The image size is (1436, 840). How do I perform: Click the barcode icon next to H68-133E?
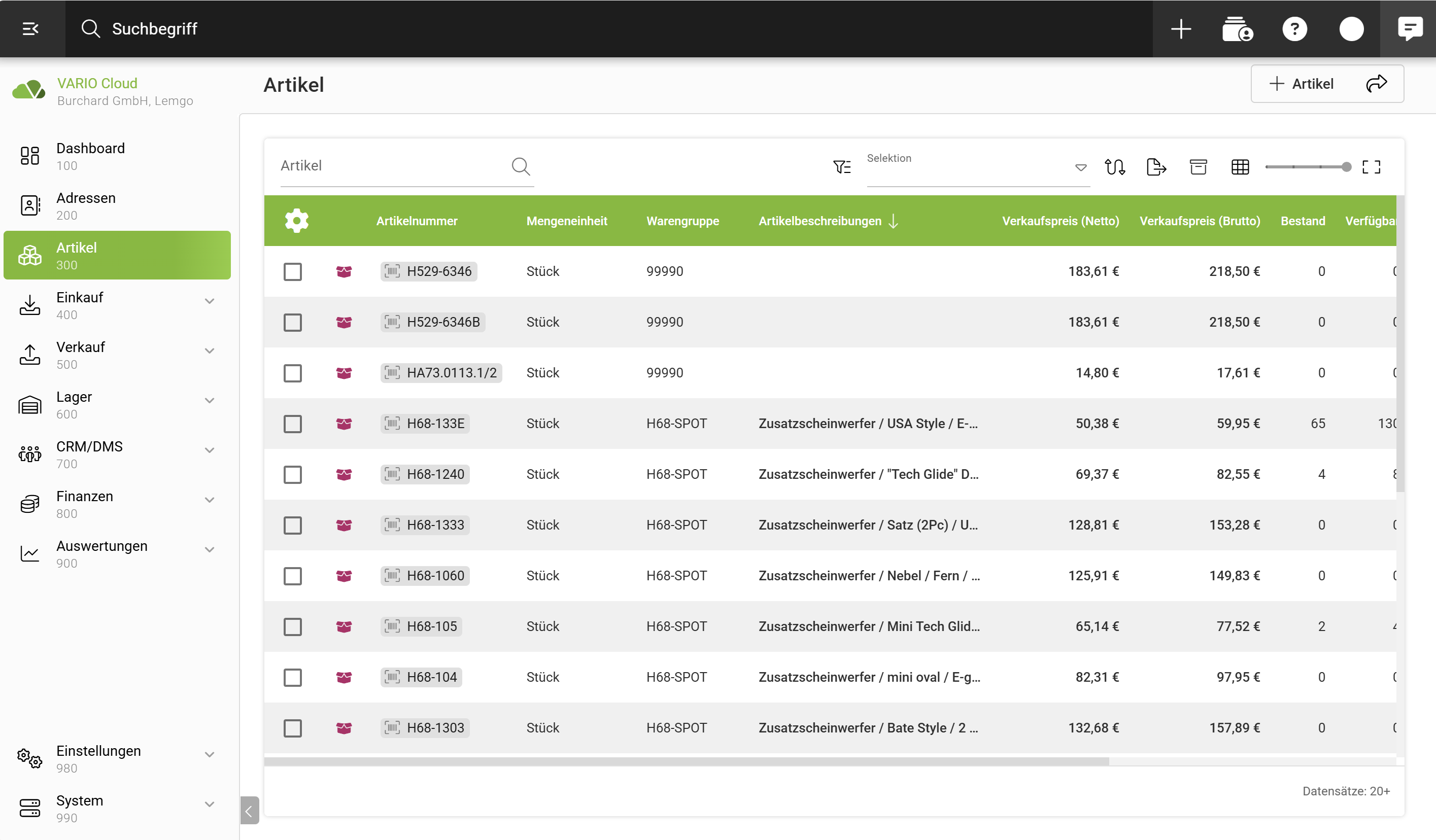pyautogui.click(x=392, y=423)
